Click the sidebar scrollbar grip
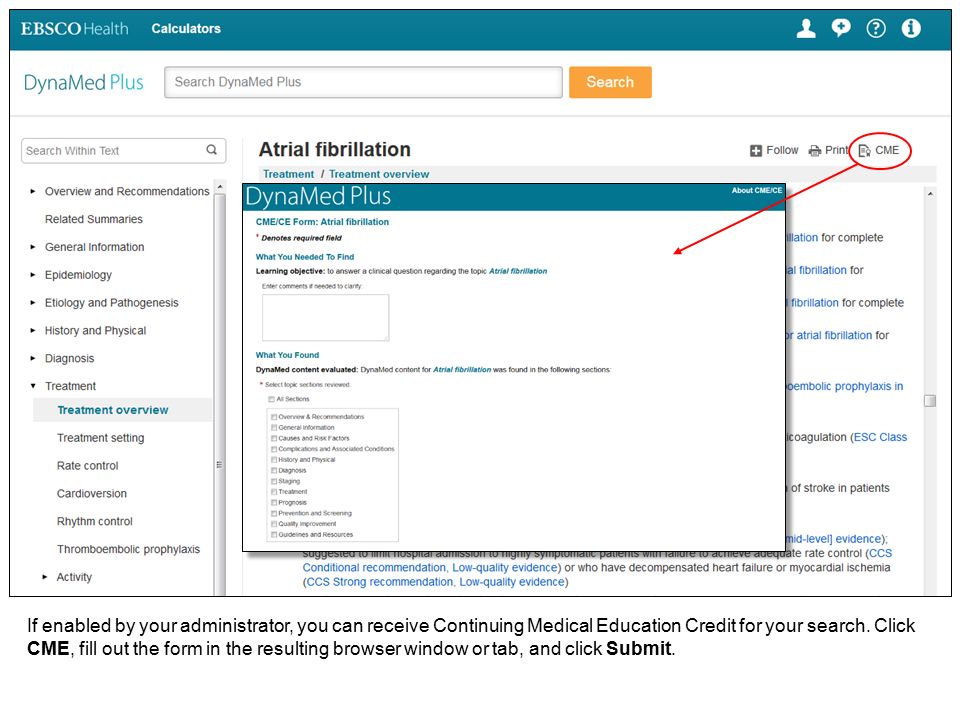The height and width of the screenshot is (720, 960). [219, 465]
